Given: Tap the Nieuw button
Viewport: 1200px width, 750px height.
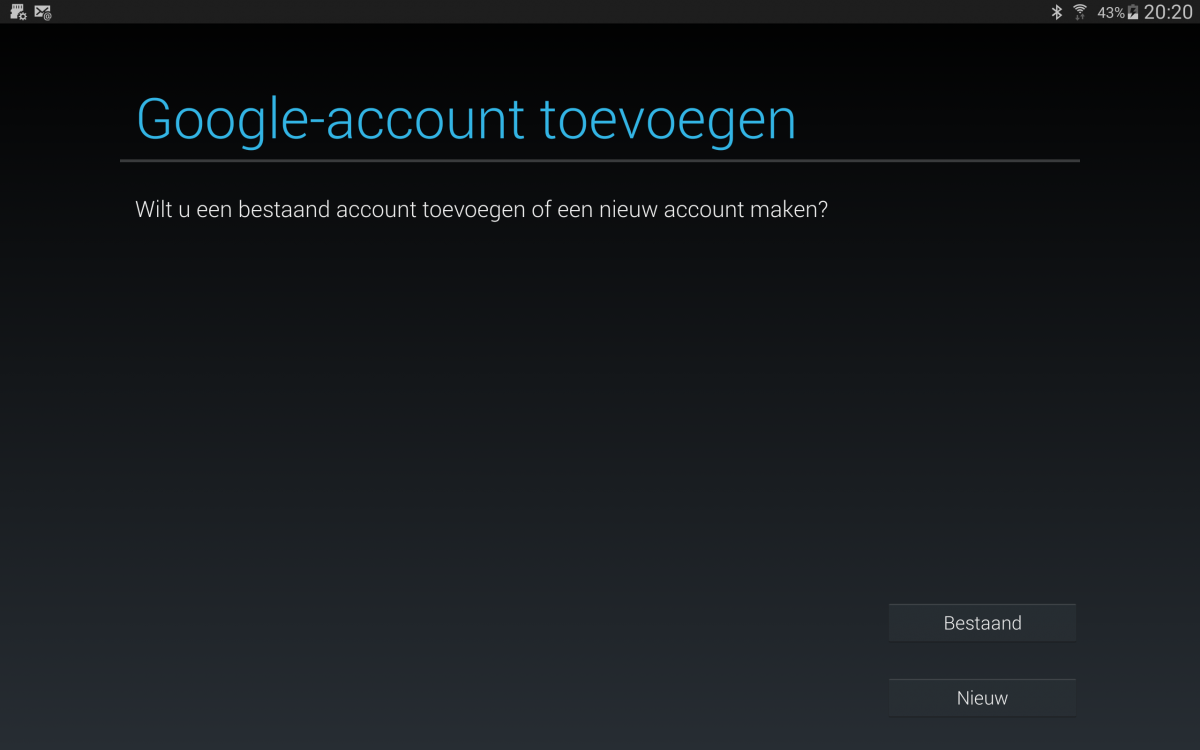Looking at the screenshot, I should 982,698.
